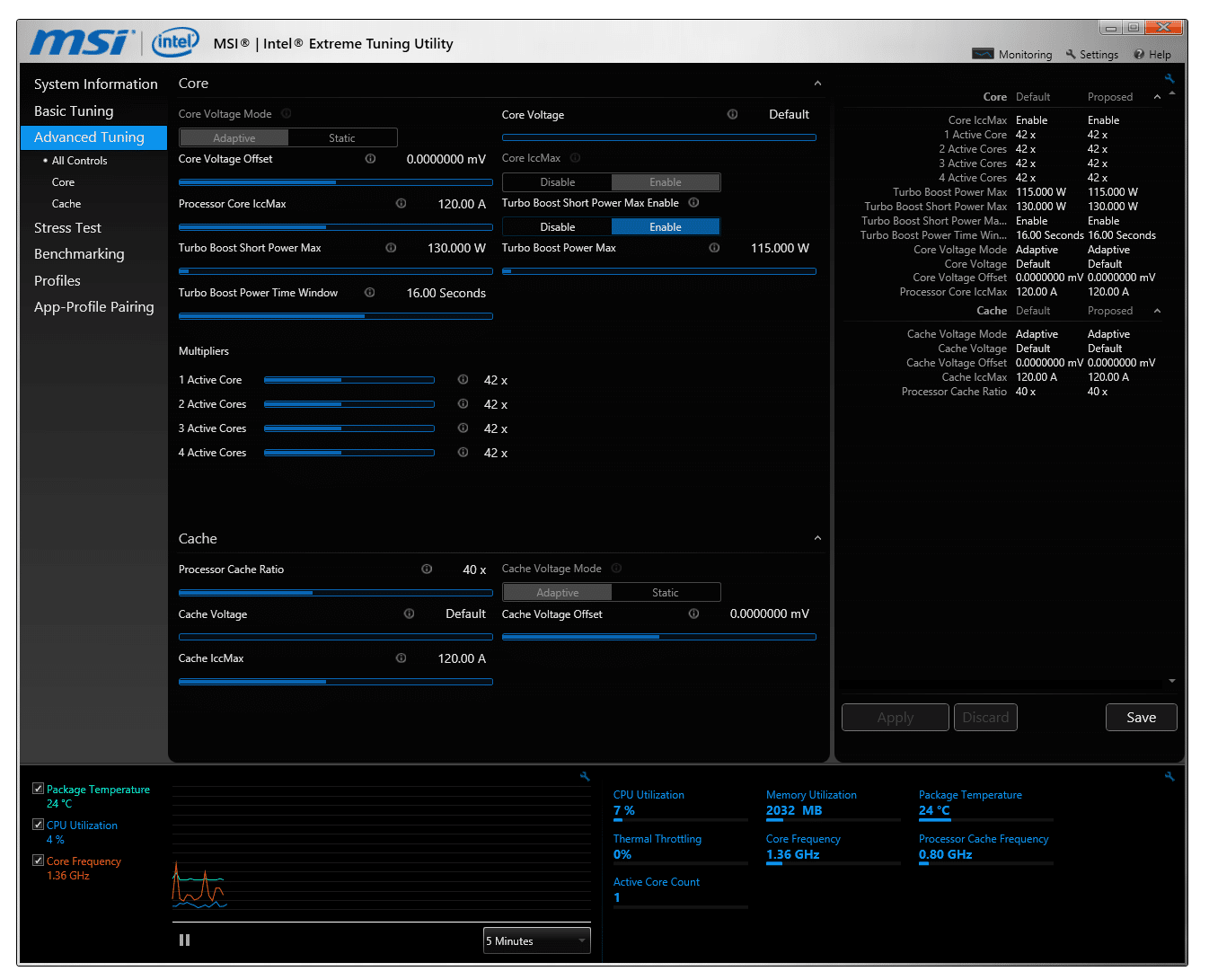The height and width of the screenshot is (980, 1209).
Task: Show info for Core IccMax setting
Action: pos(576,158)
